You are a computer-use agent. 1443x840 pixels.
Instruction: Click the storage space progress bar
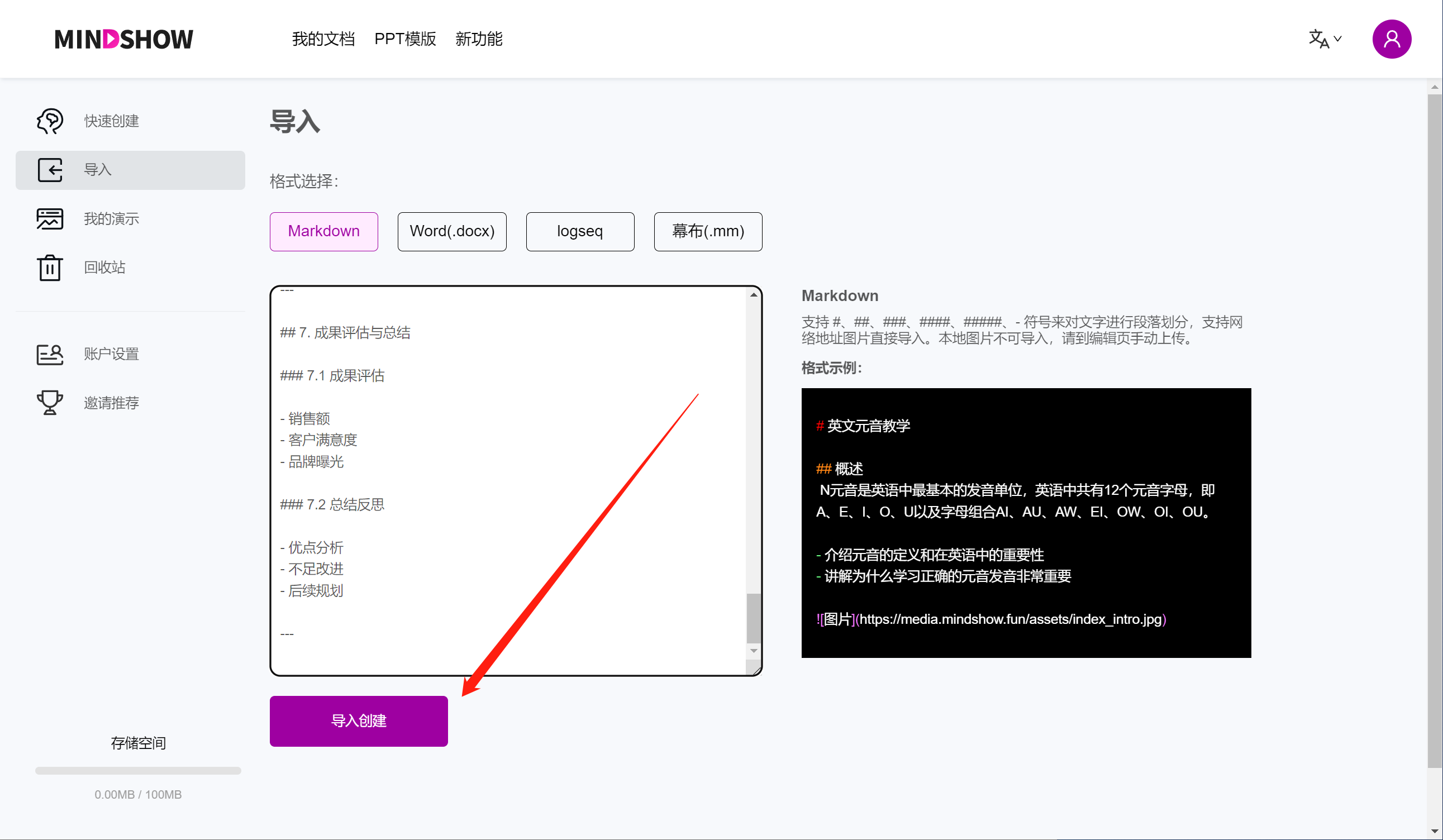(x=138, y=770)
